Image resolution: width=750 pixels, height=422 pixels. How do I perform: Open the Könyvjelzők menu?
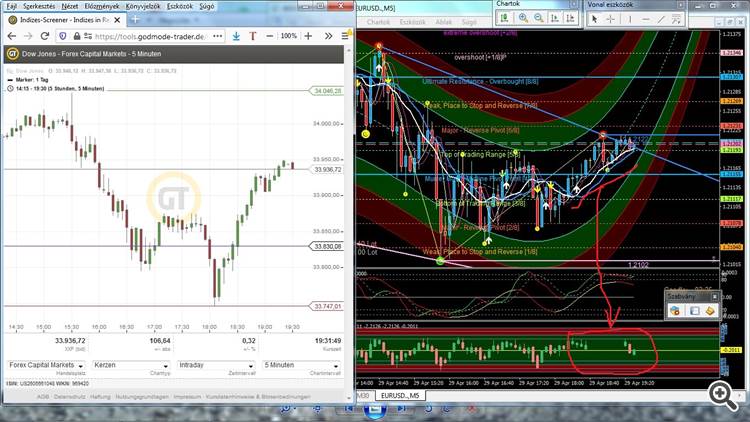pos(143,6)
